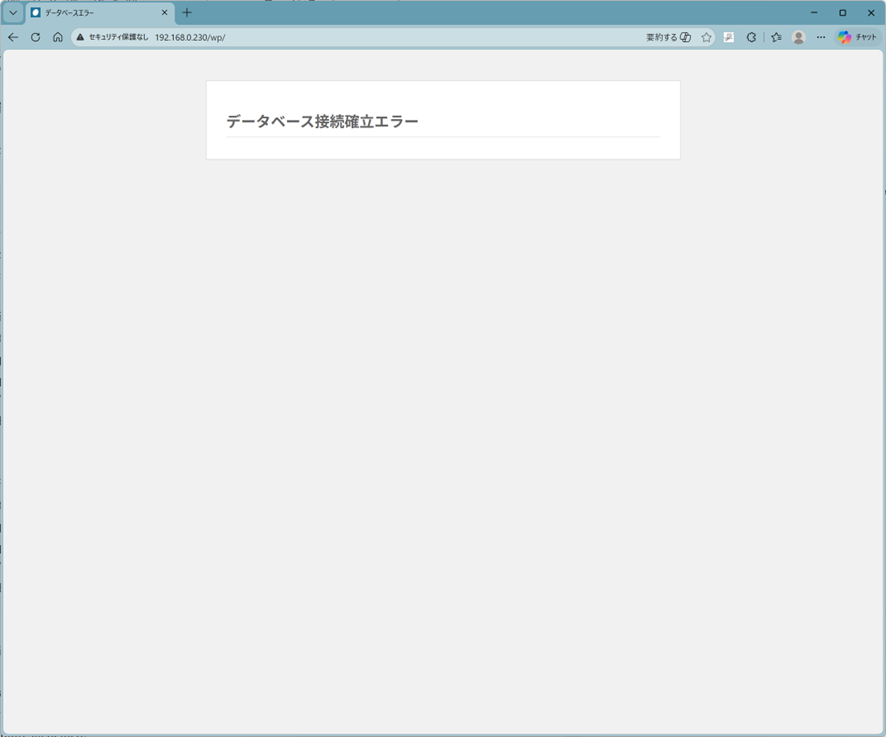The image size is (886, 737).
Task: Open the browser home page
Action: coord(57,37)
